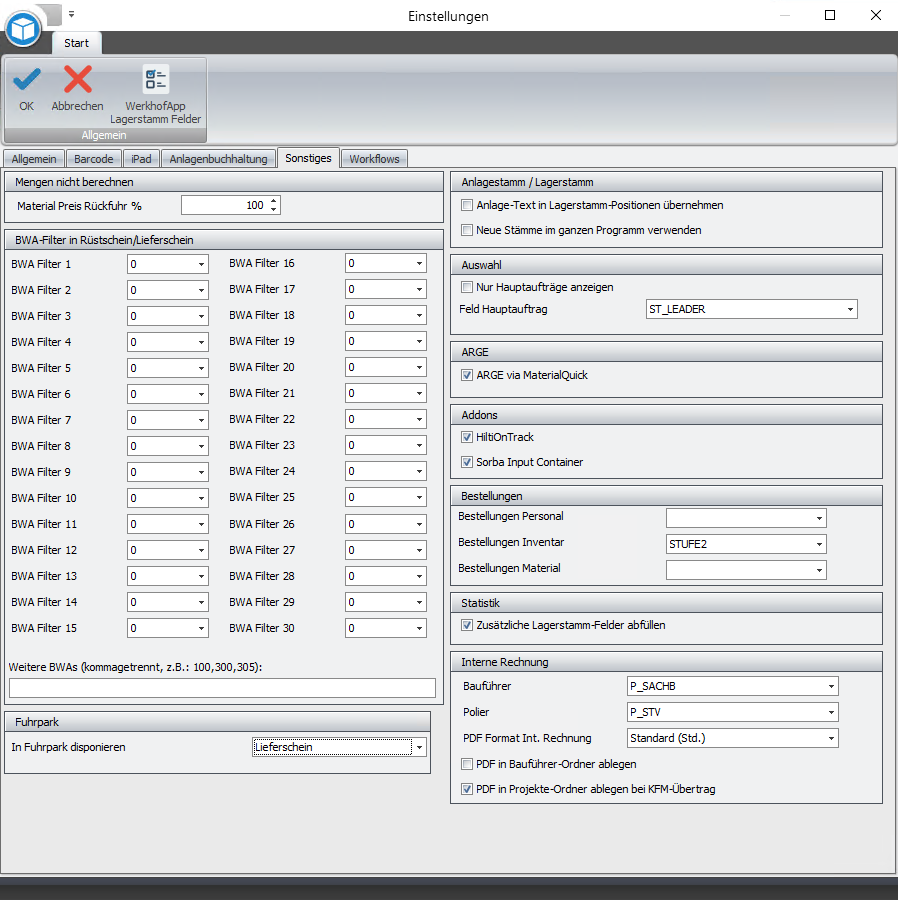Enable Anlage-Text in Lagerstamm-Positionen übernehmen
The image size is (898, 900).
pos(467,205)
